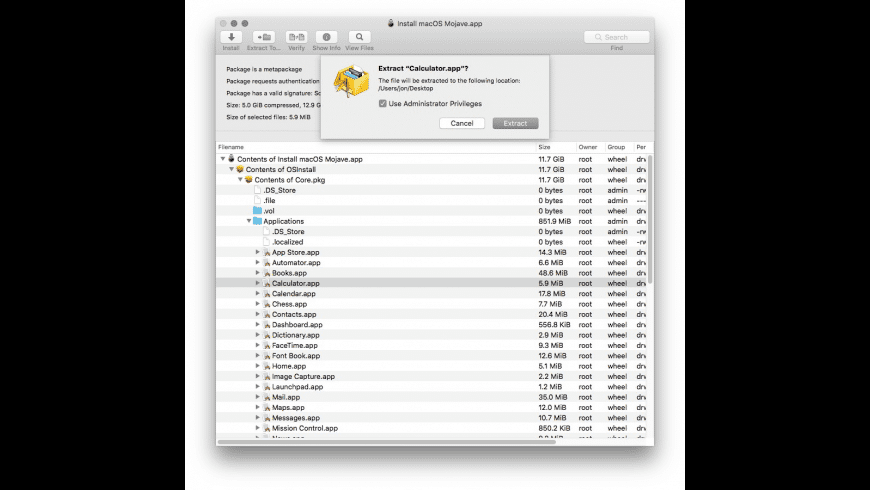Confirm with the Extract button
The image size is (870, 490).
click(515, 123)
